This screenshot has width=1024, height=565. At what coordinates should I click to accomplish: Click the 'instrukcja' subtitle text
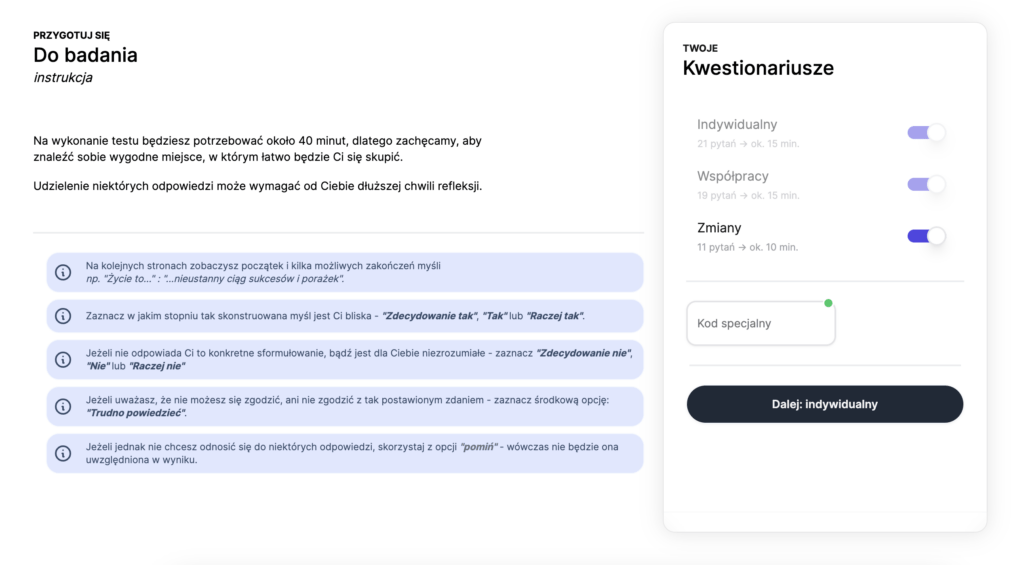[63, 78]
